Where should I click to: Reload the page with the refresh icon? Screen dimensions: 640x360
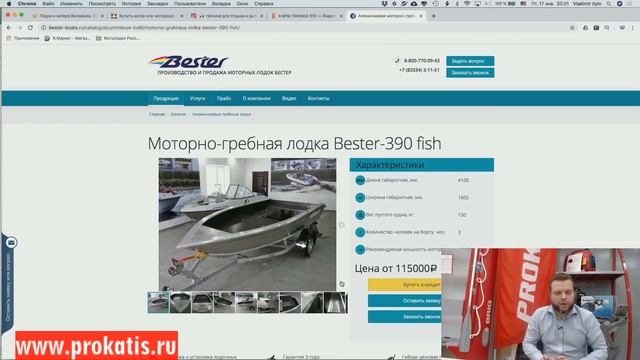coord(30,28)
